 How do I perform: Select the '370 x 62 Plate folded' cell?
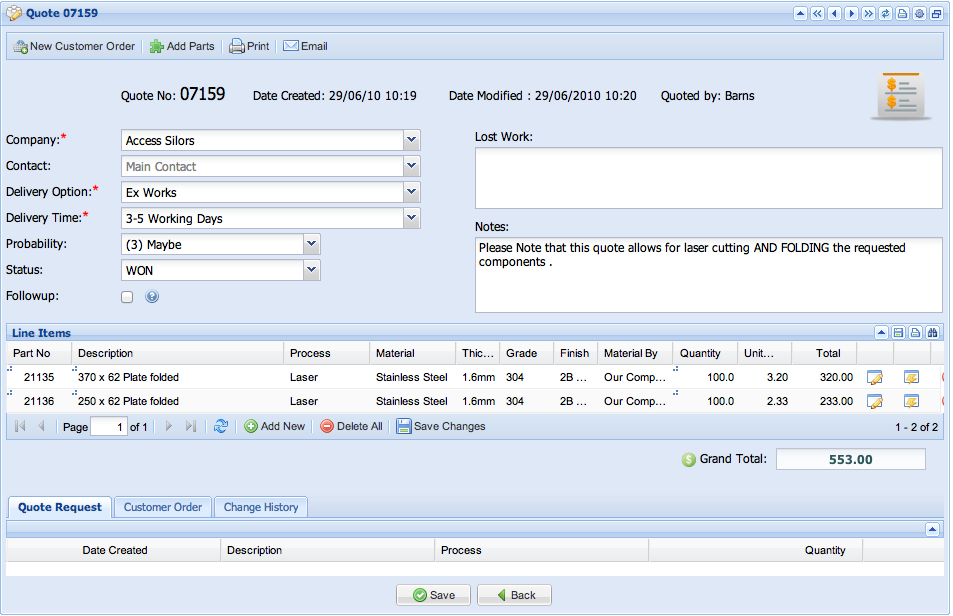coord(177,377)
